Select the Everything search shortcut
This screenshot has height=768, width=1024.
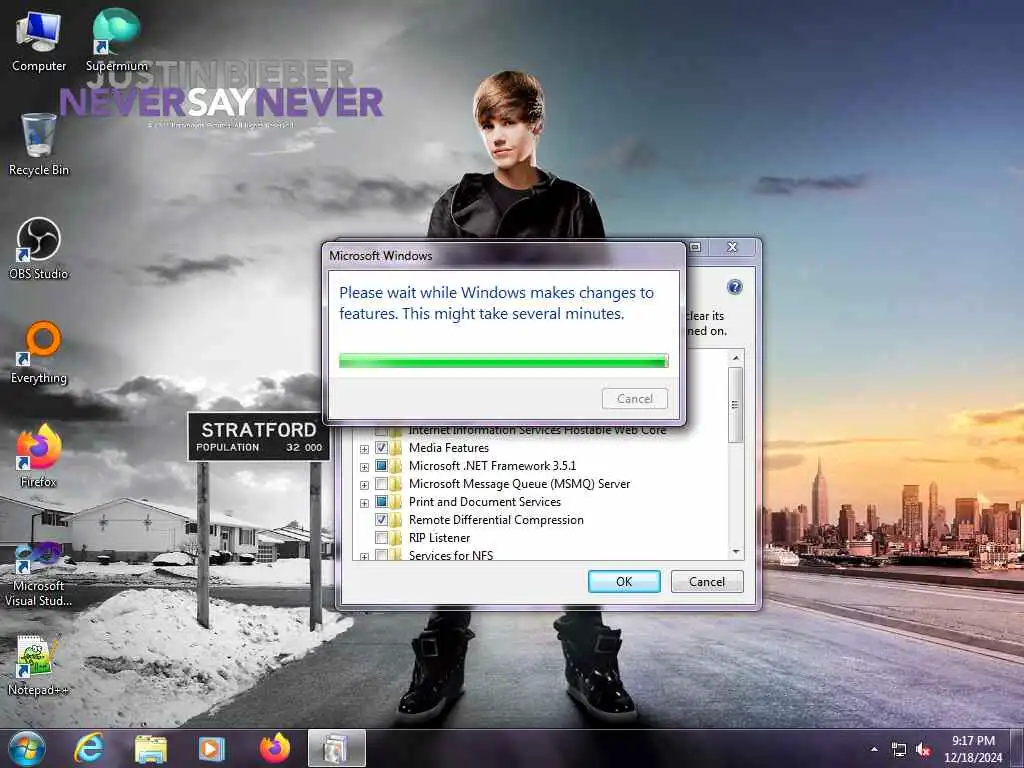pyautogui.click(x=39, y=353)
